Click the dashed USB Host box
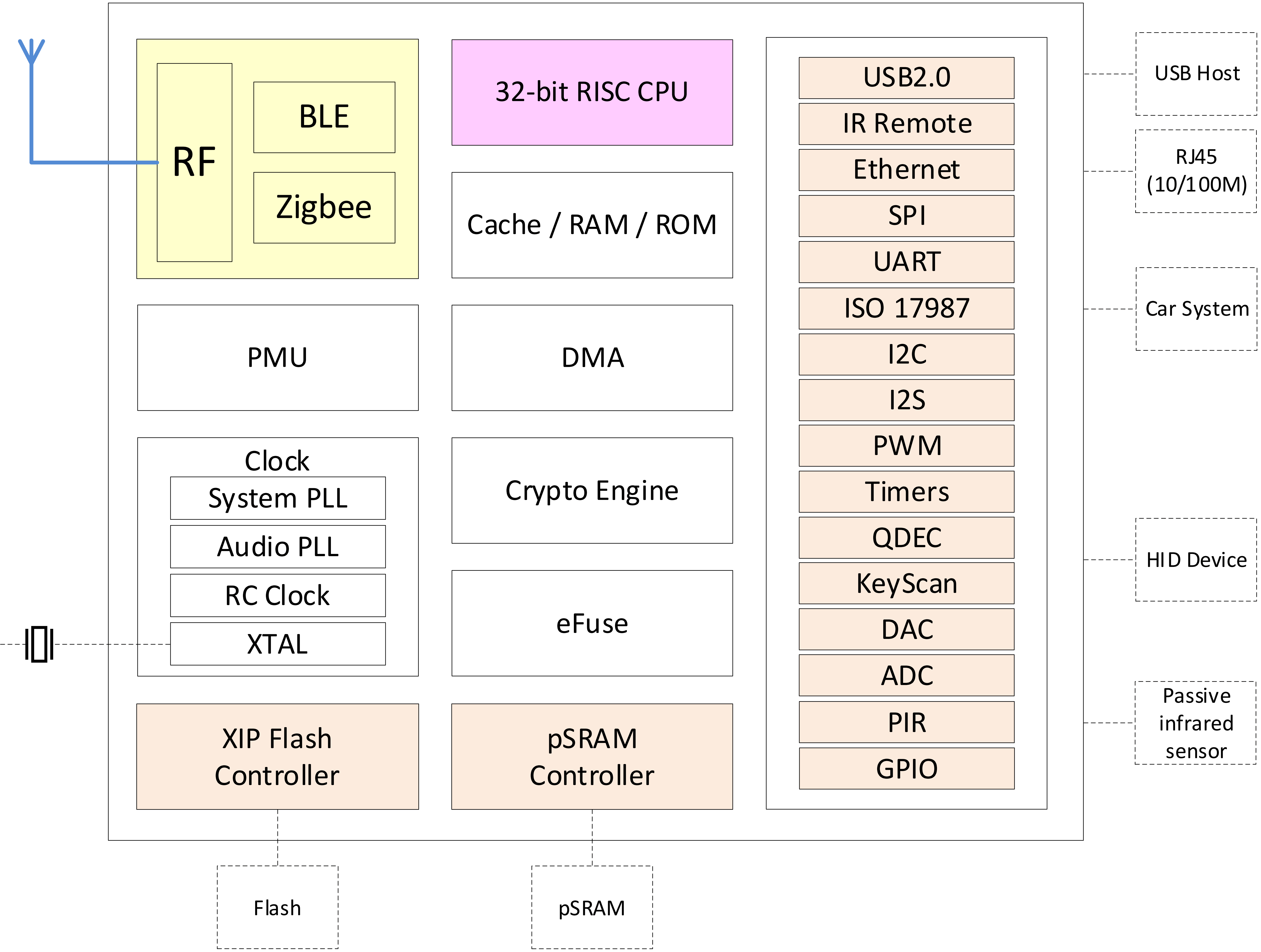The width and height of the screenshot is (1261, 952). [x=1196, y=74]
